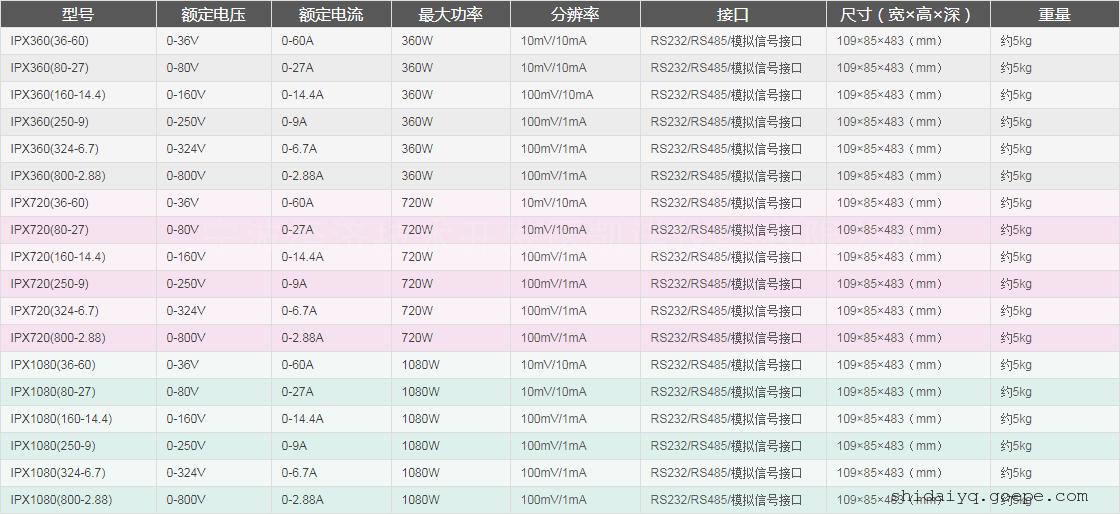1120x514 pixels.
Task: Select the IPX720(250-9) model cell
Action: (49, 284)
